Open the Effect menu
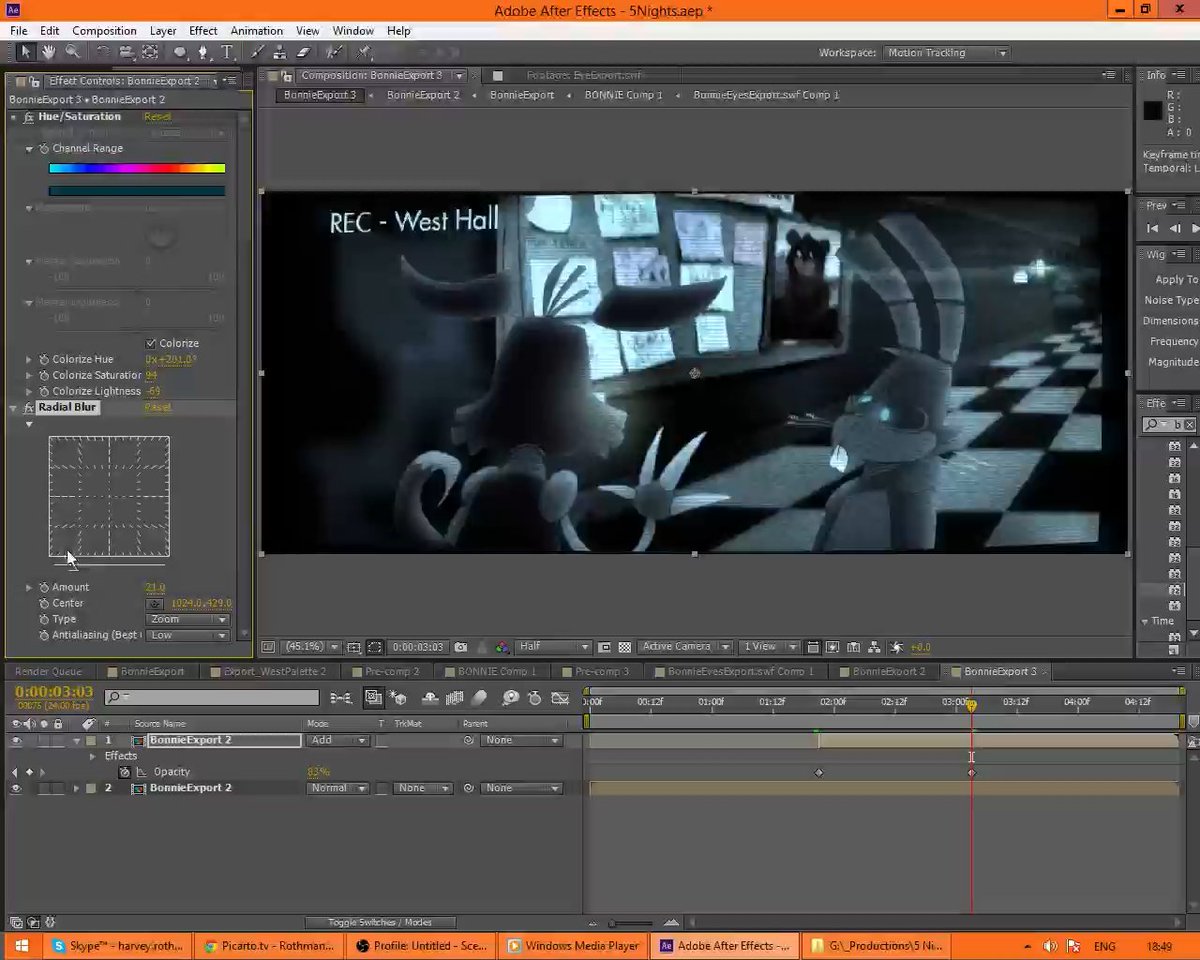The image size is (1200, 960). click(203, 31)
